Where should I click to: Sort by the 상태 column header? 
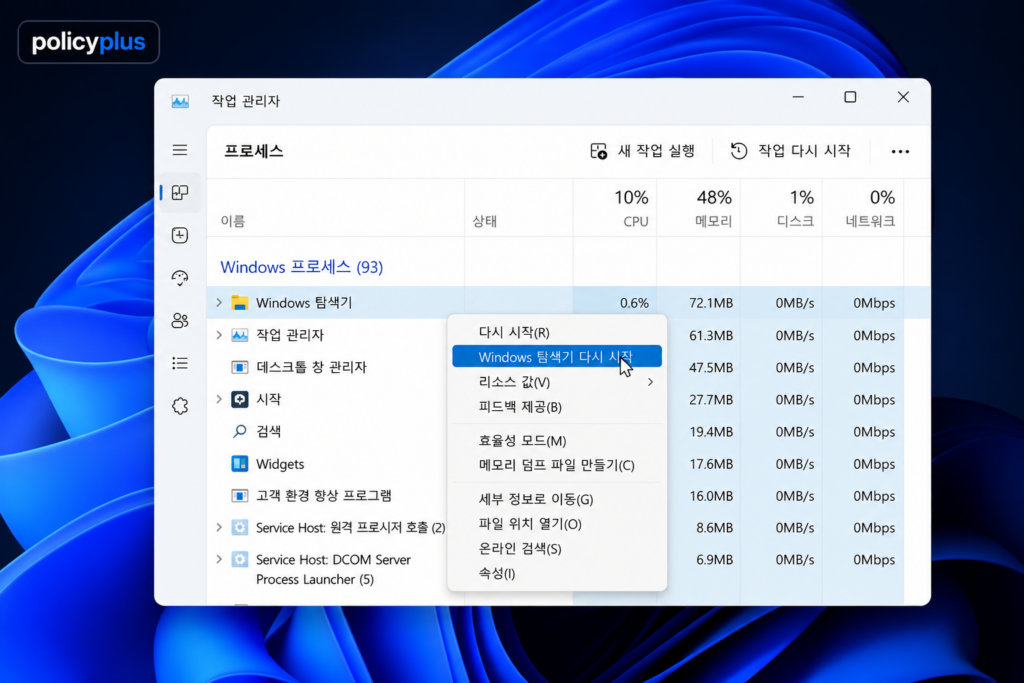click(x=519, y=208)
